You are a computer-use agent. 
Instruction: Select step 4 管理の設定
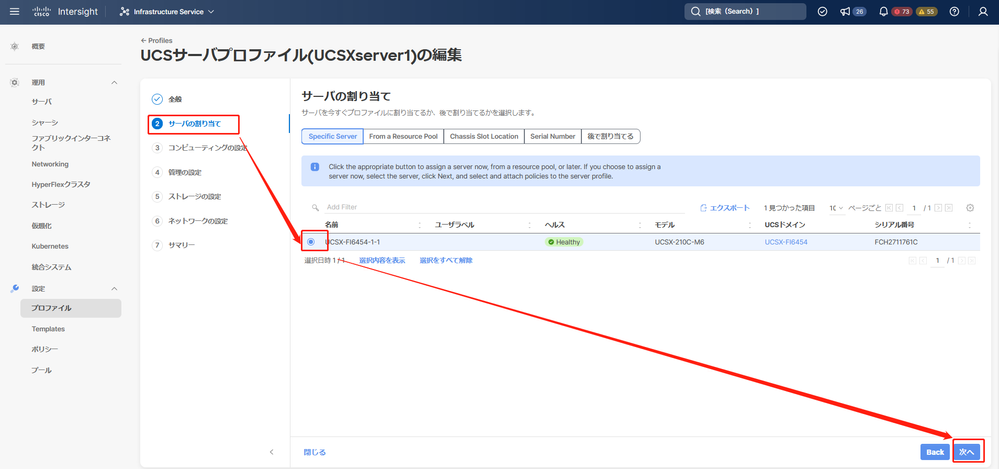(x=177, y=172)
